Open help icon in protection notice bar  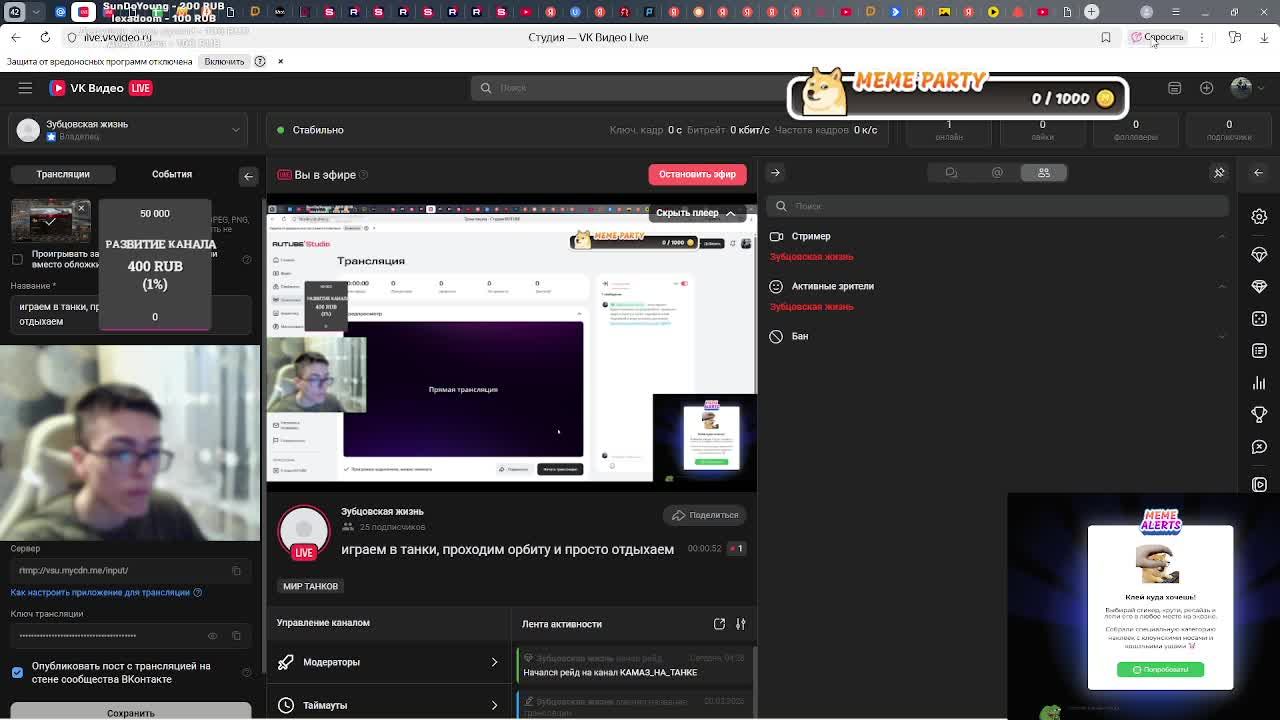(x=260, y=61)
